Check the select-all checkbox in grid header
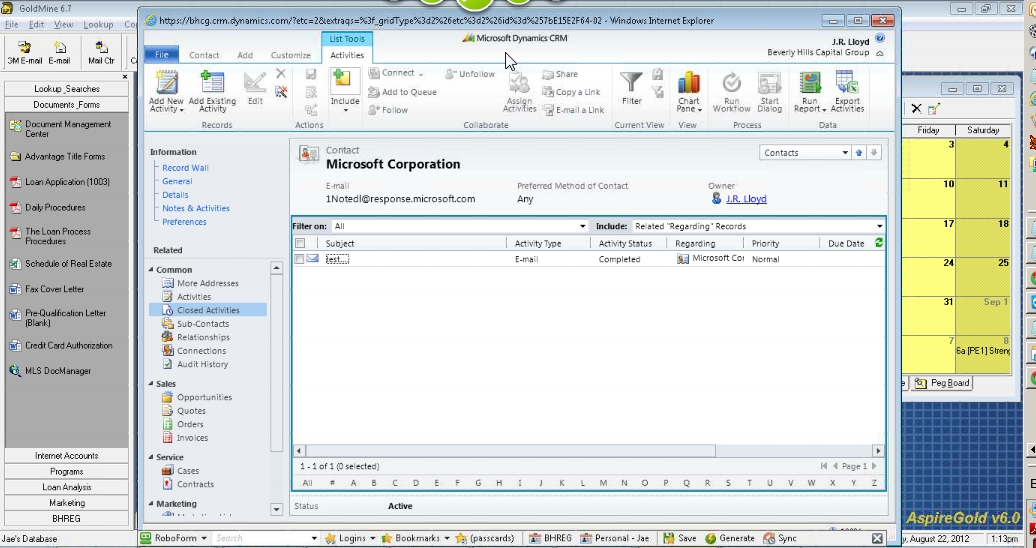 point(300,243)
